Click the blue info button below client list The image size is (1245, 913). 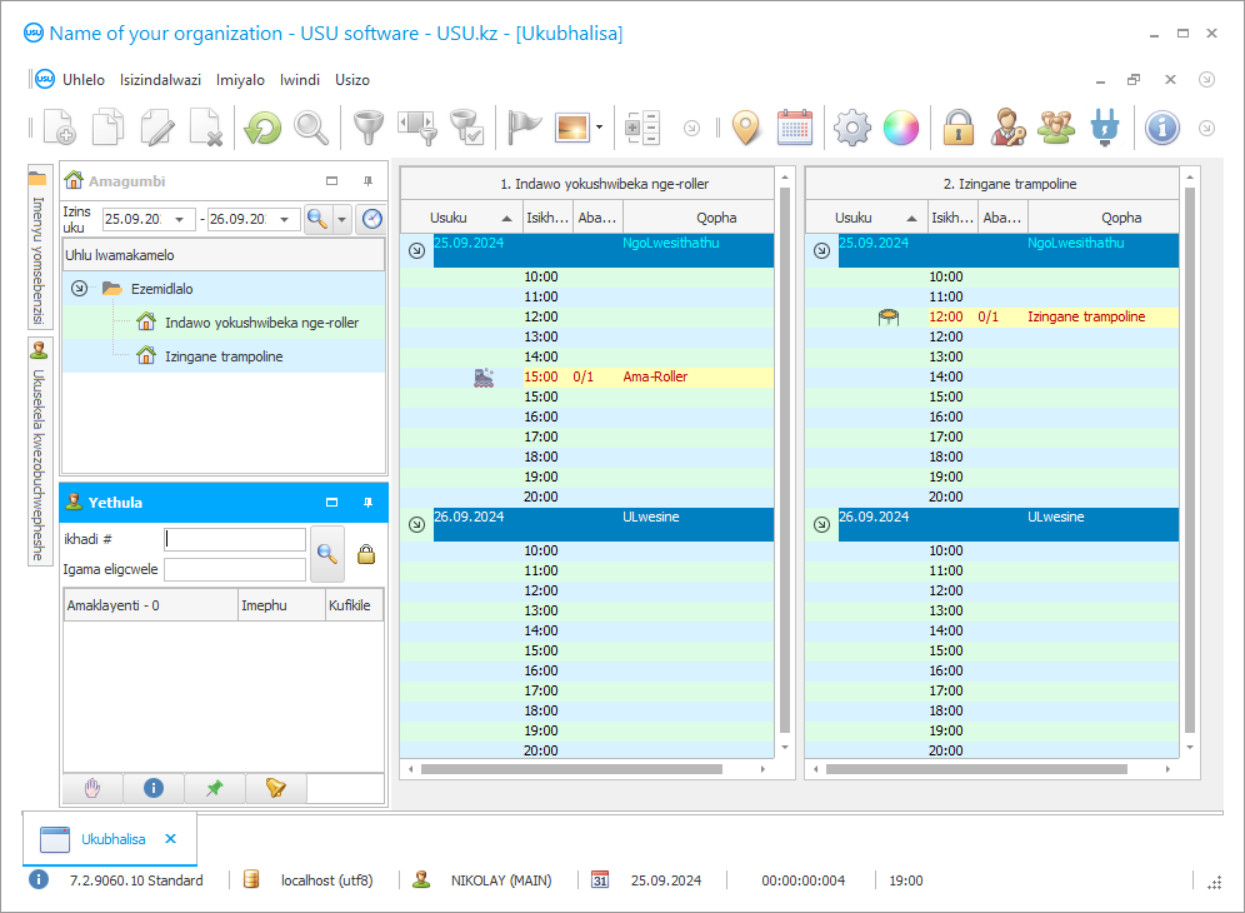tap(153, 788)
